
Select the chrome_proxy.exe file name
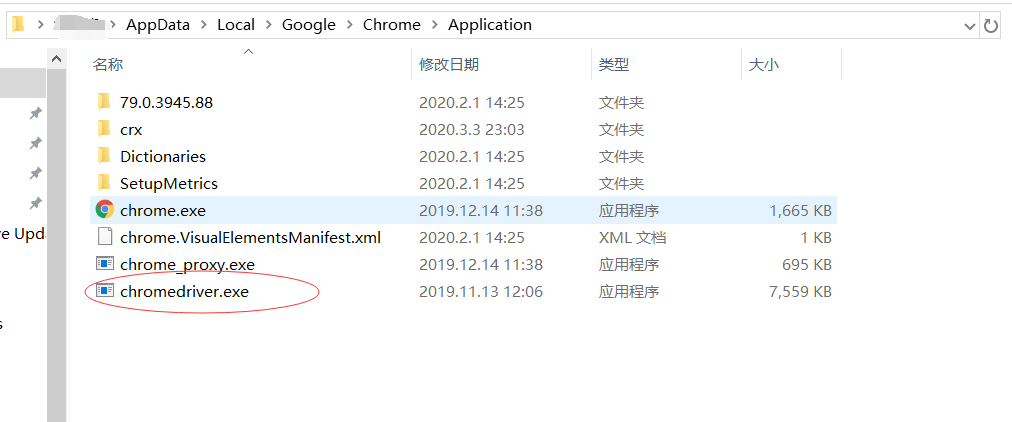[187, 265]
